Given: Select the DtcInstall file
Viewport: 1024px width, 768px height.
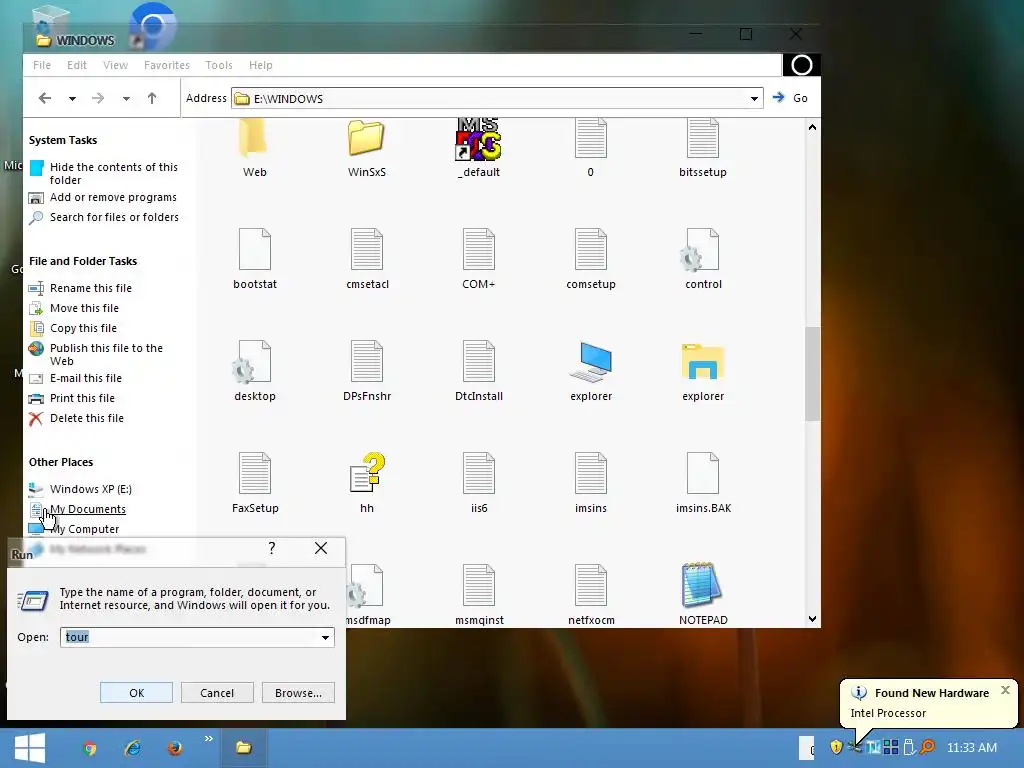Looking at the screenshot, I should 479,370.
